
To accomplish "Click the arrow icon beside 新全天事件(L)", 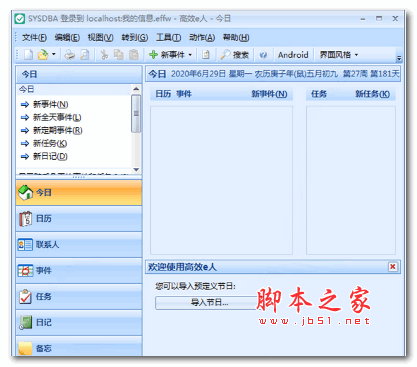I will coord(25,118).
